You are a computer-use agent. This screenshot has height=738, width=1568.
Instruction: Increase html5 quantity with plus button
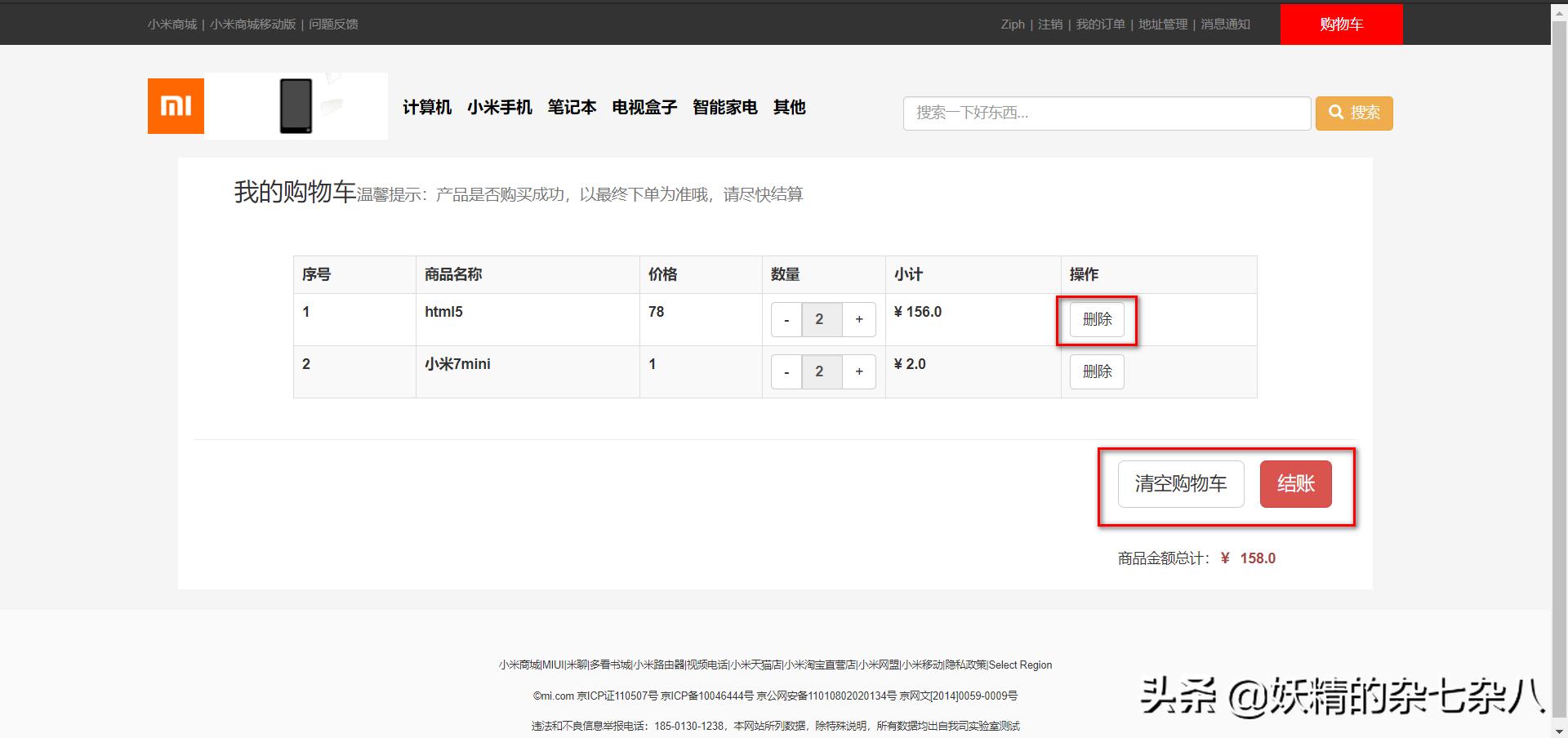coord(858,319)
